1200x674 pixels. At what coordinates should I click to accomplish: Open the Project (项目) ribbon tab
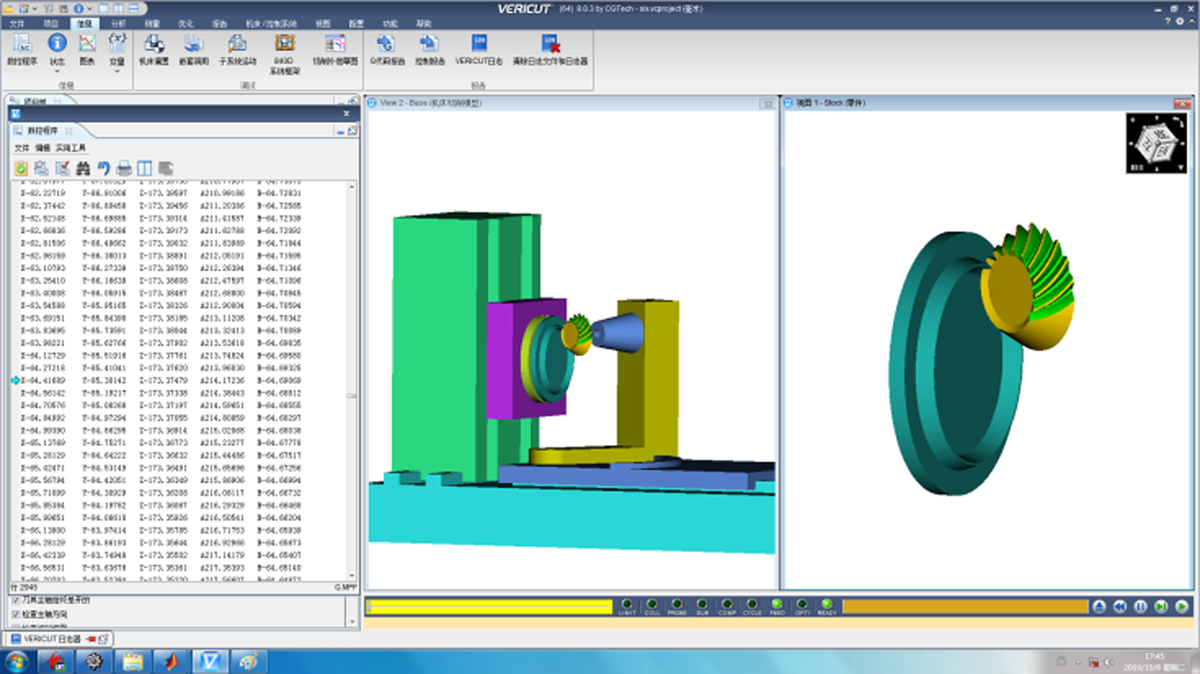51,22
